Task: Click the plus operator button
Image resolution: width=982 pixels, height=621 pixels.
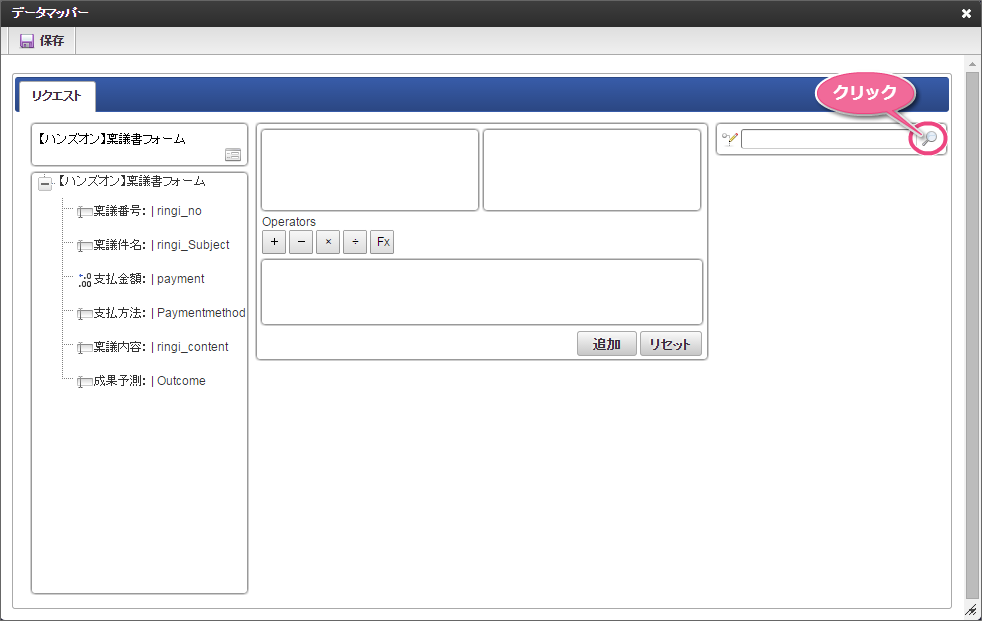Action: point(274,242)
